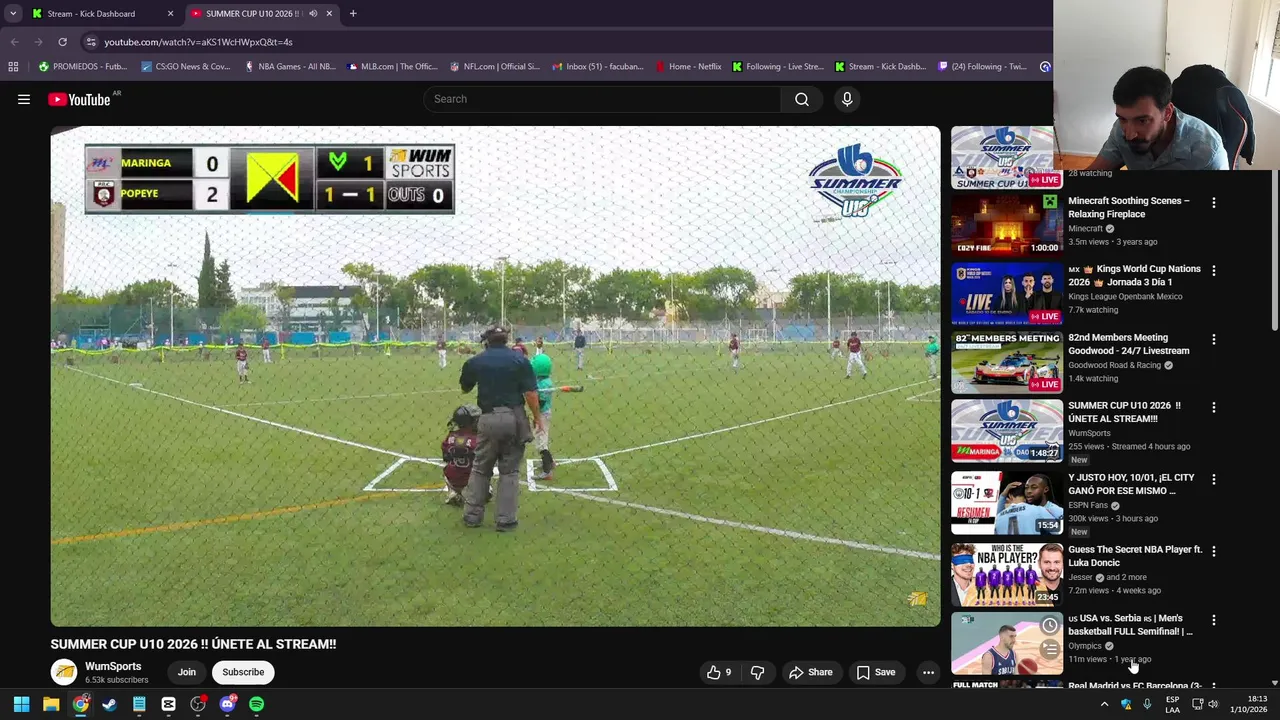Open Guess The Secret NBA Player title
The height and width of the screenshot is (720, 1280).
[x=1135, y=556]
